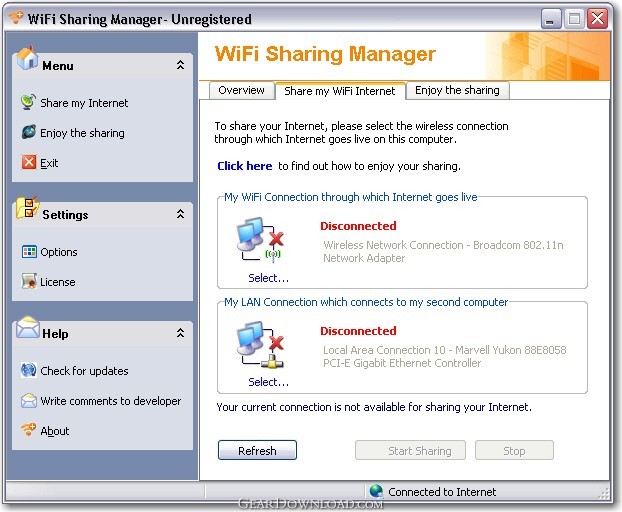
Task: Click the red Exit icon in Menu
Action: click(x=29, y=162)
